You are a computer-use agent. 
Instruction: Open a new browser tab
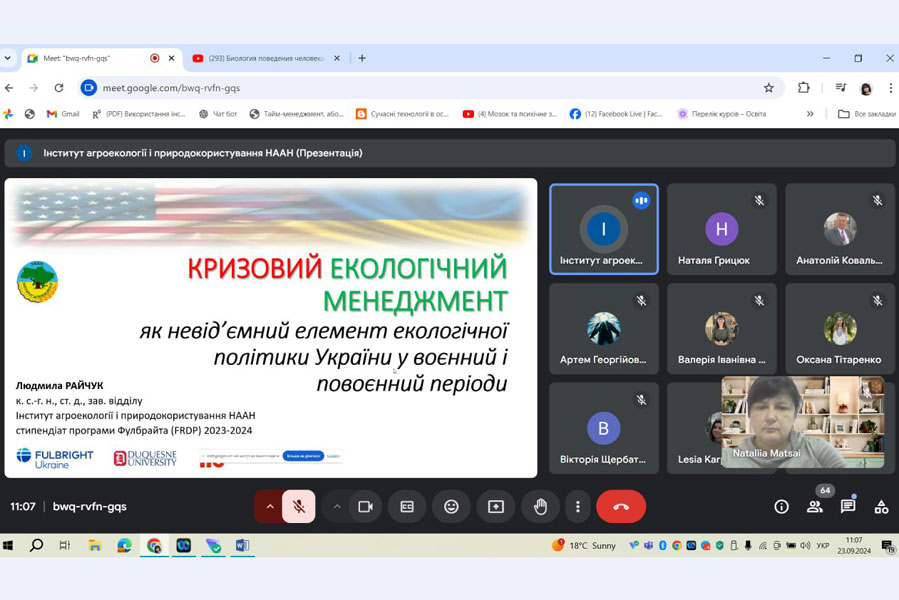(x=362, y=59)
